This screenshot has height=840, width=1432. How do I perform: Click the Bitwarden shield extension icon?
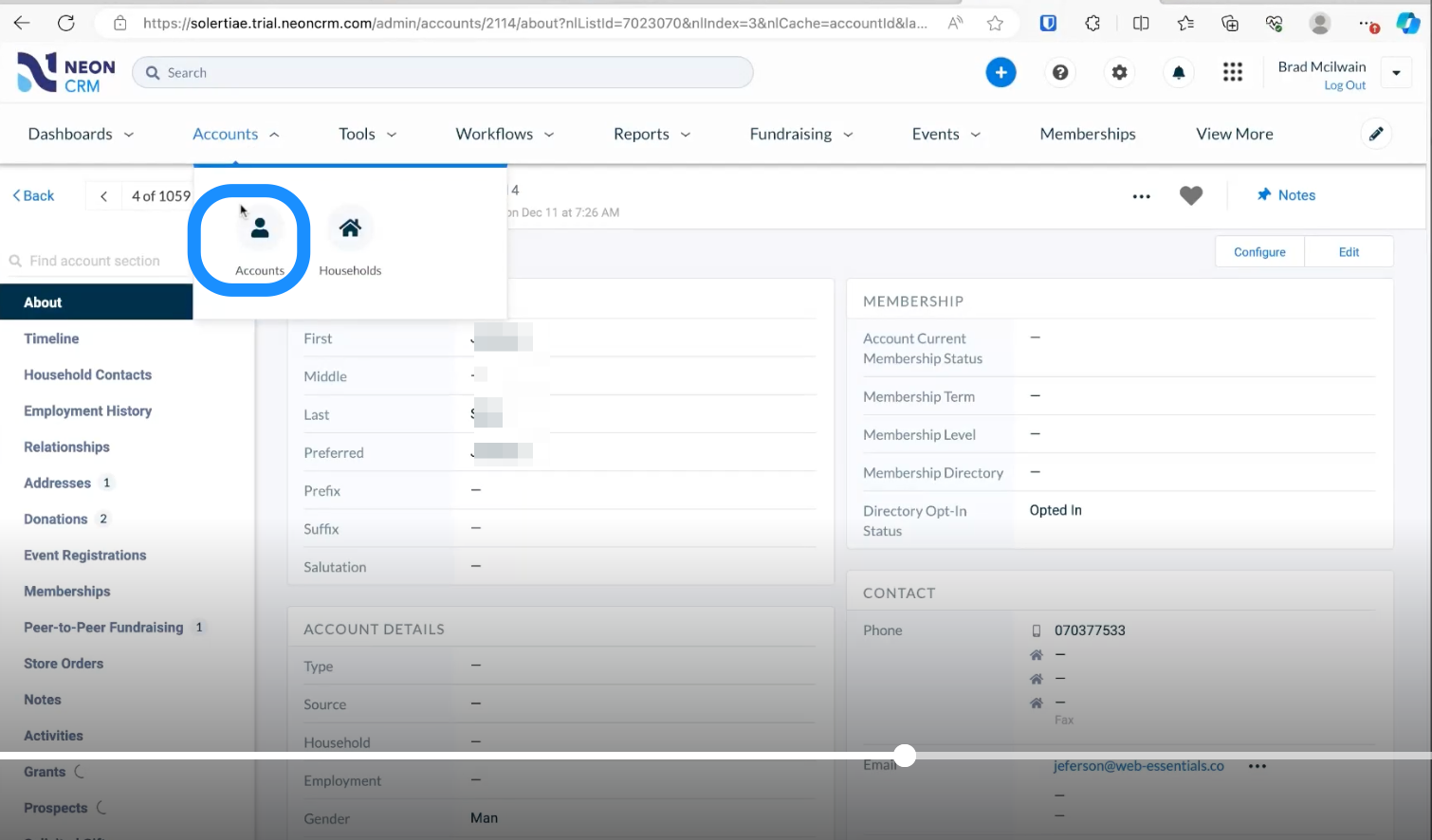(x=1048, y=24)
